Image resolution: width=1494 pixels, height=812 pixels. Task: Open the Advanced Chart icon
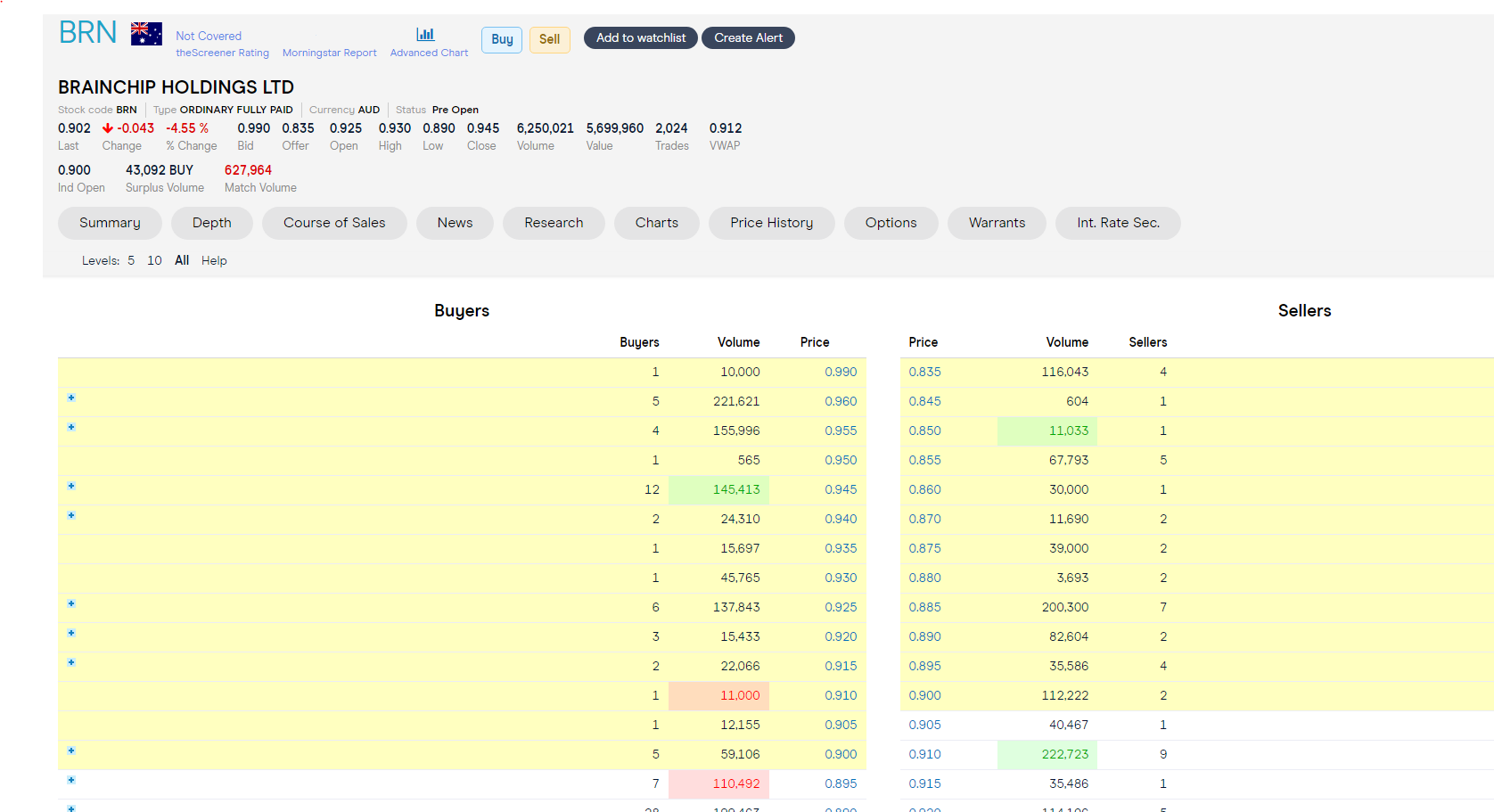coord(425,35)
